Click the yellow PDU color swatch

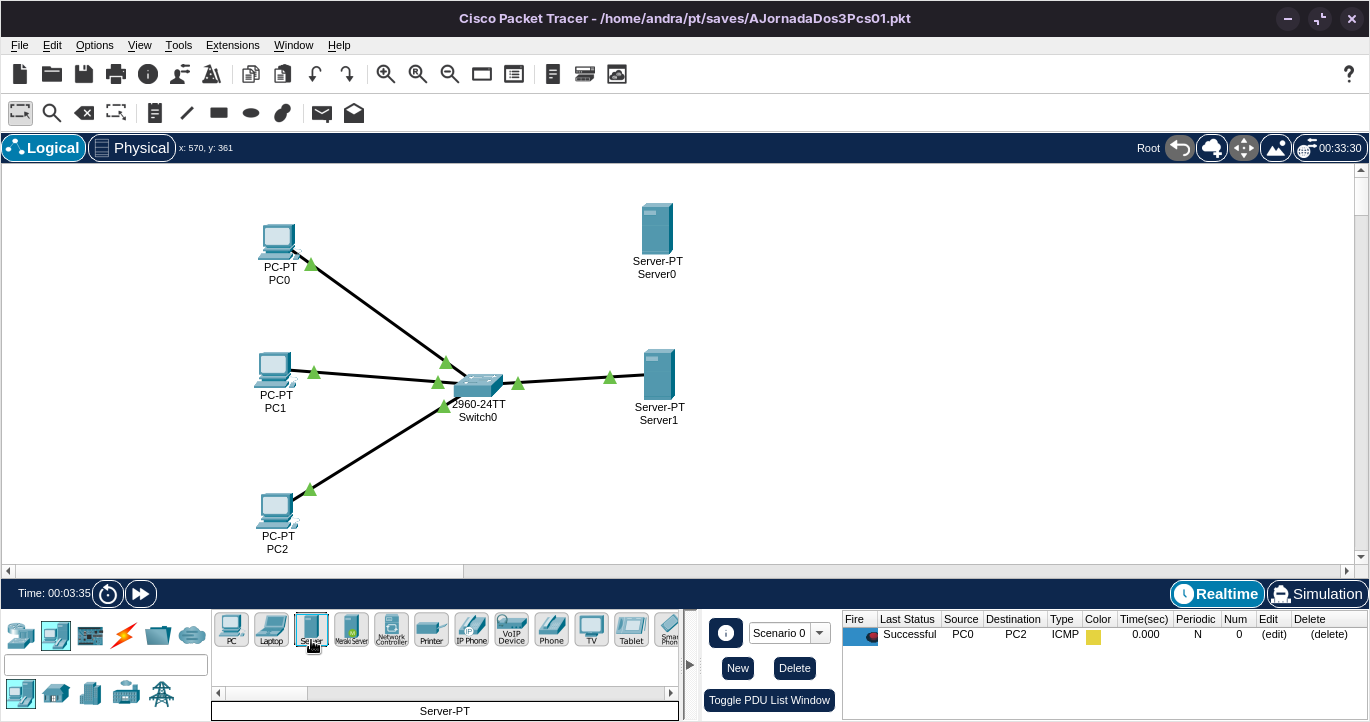(x=1093, y=637)
